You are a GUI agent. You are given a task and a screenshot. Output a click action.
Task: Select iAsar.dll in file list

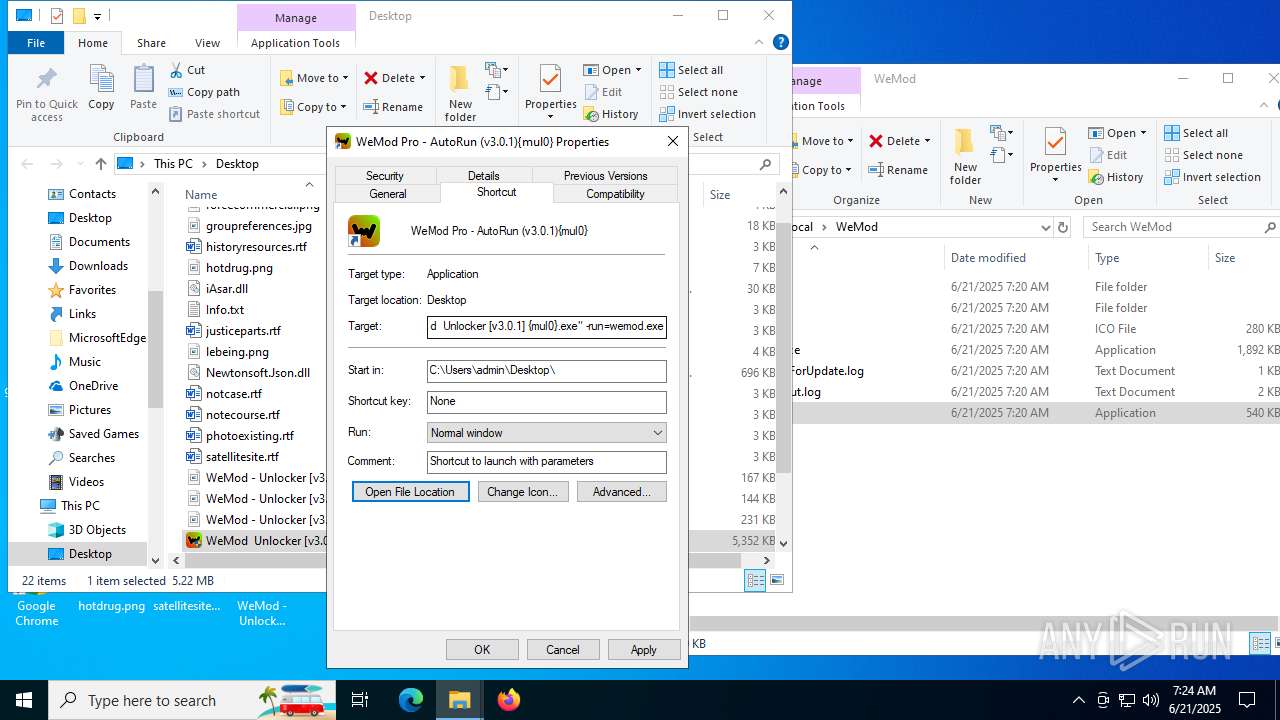[226, 289]
